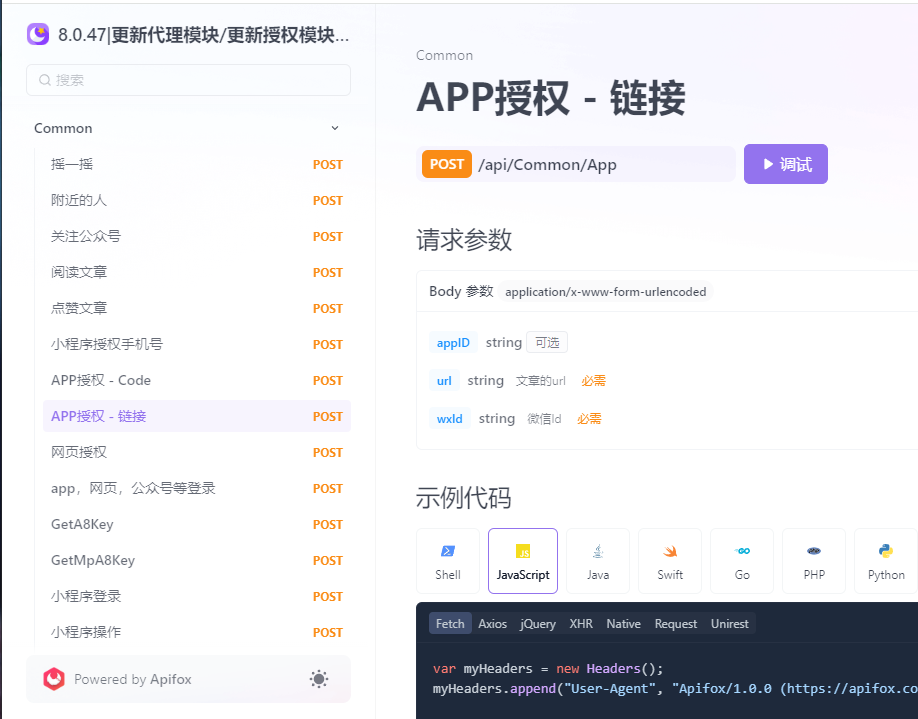The width and height of the screenshot is (918, 719).
Task: Switch to the jQuery code tab
Action: 537,623
